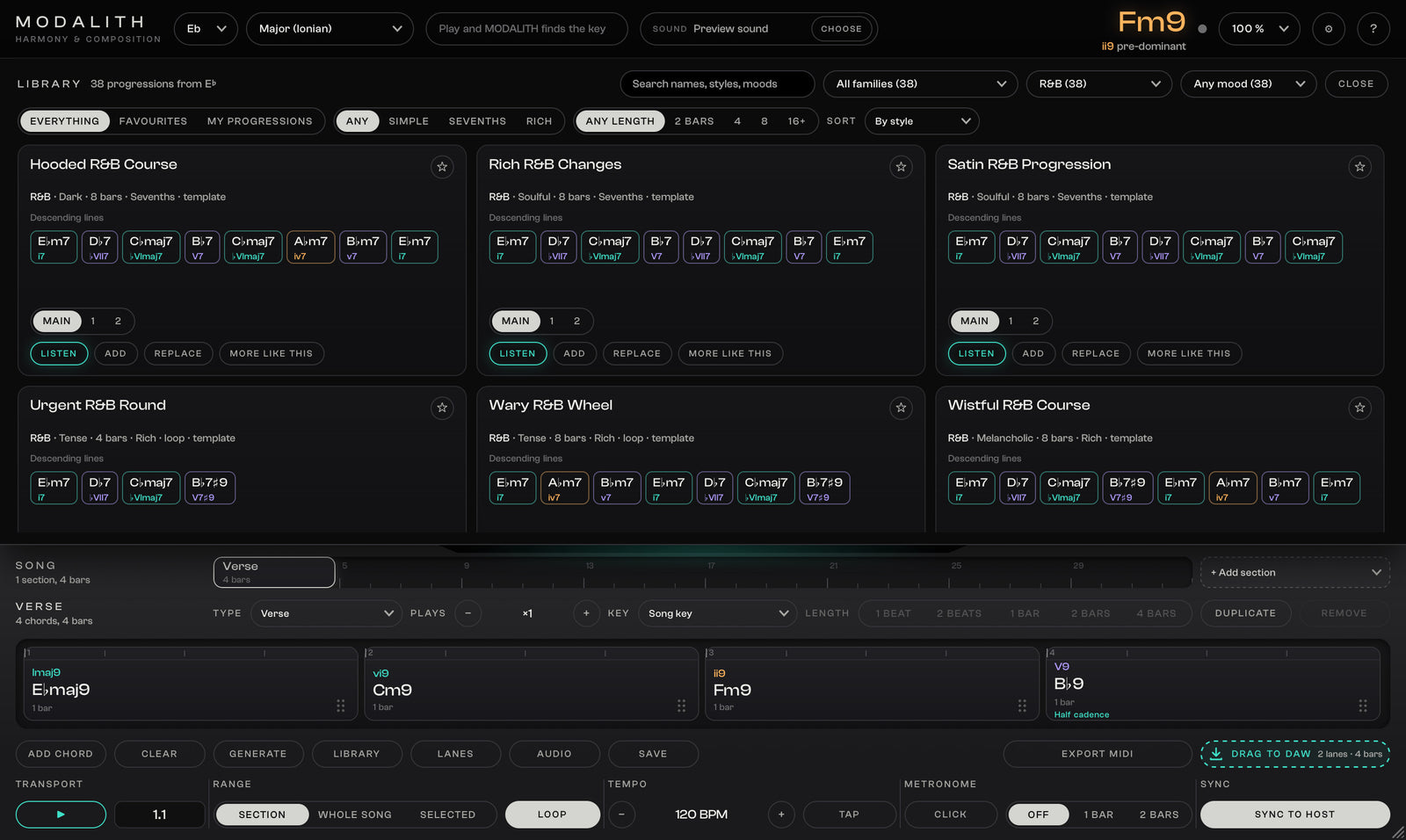
Task: Toggle the Loop button on
Action: tap(552, 815)
